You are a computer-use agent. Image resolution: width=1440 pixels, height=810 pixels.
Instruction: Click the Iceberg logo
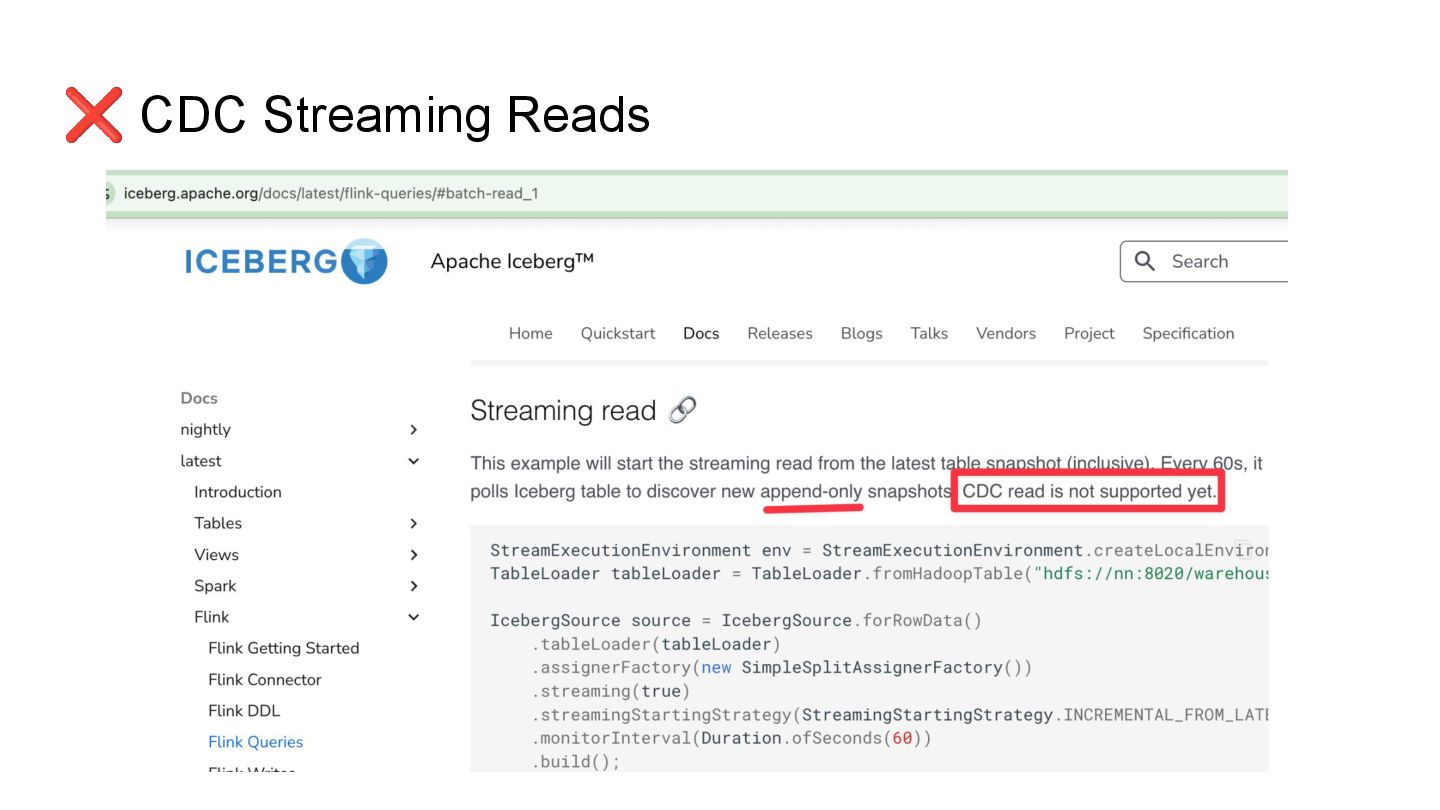click(286, 261)
